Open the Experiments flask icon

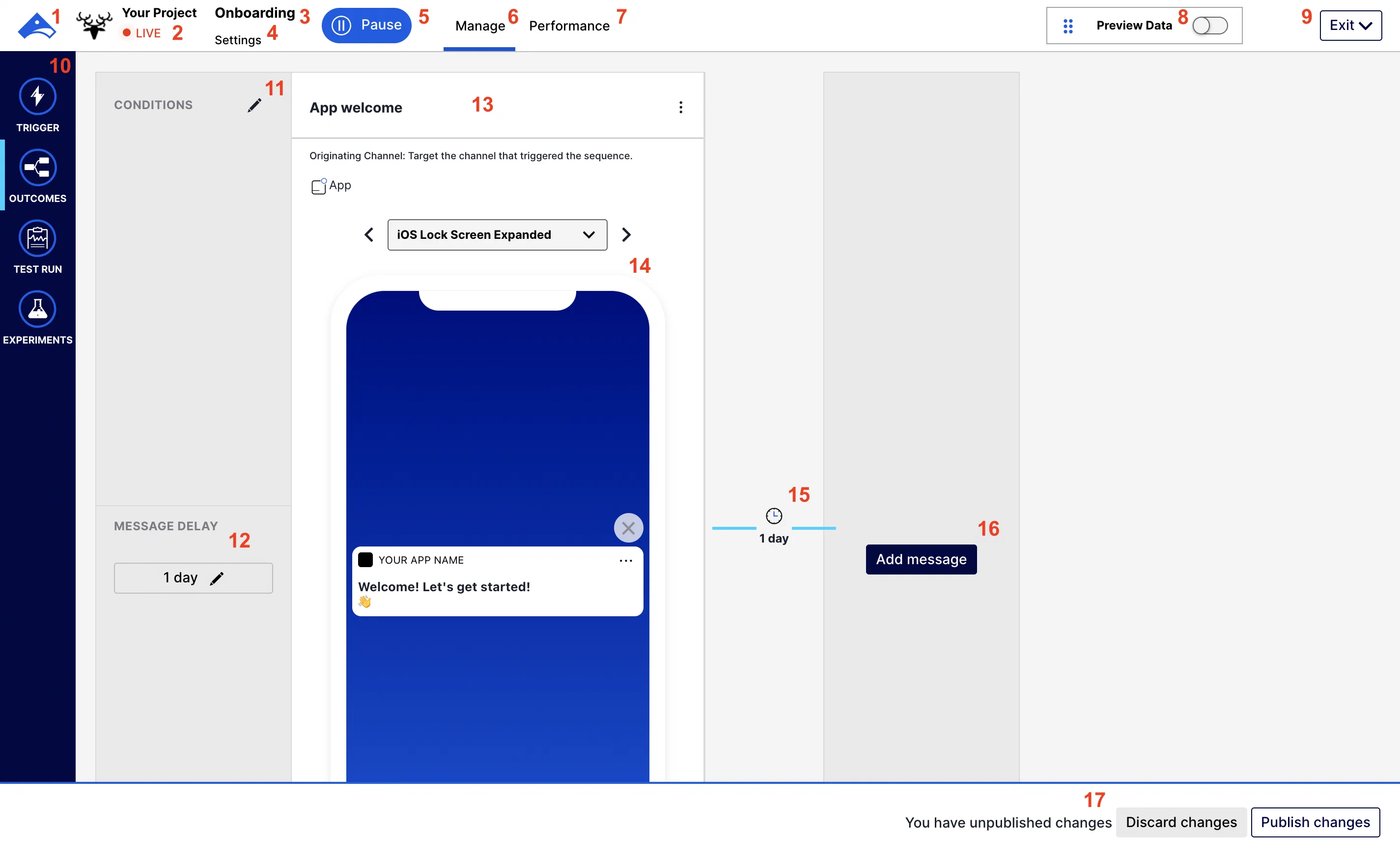click(x=37, y=309)
